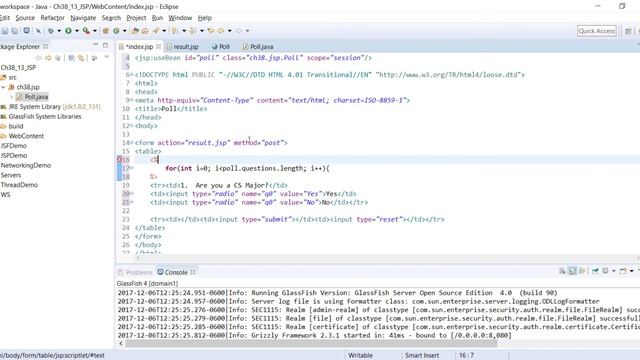Expand the Poll.java tree node
Image resolution: width=640 pixels, height=360 pixels.
coord(11,97)
